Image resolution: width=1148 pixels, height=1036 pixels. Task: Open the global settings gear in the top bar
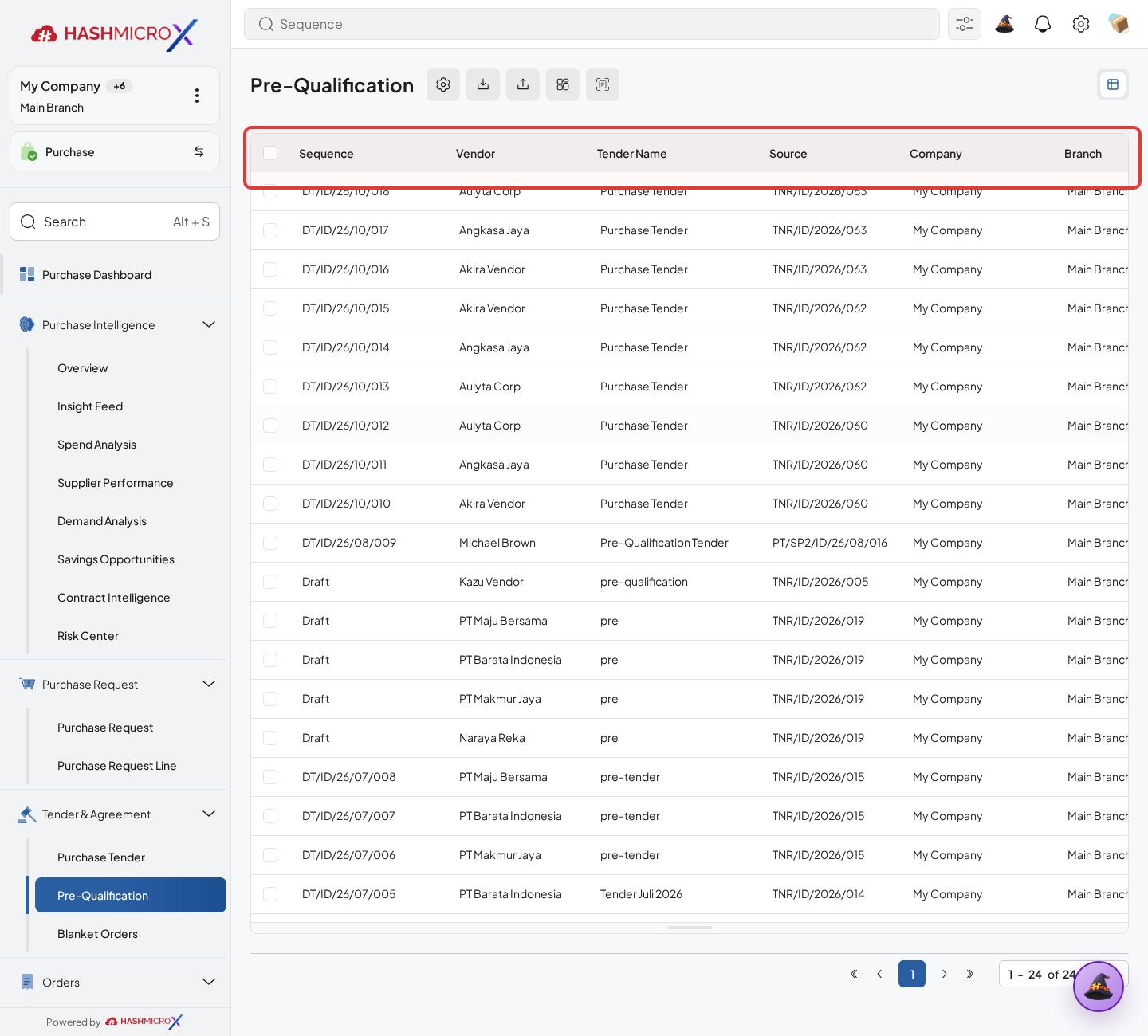pos(1081,24)
